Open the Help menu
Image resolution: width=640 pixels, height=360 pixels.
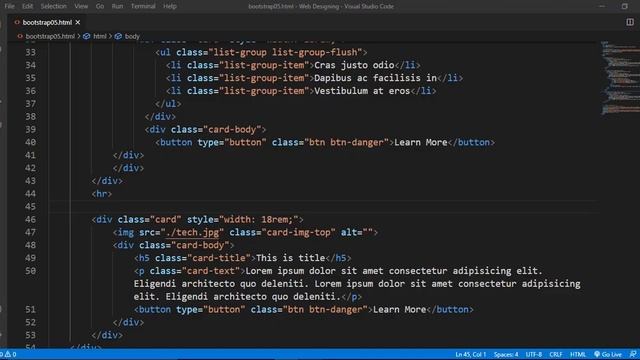pyautogui.click(x=169, y=6)
